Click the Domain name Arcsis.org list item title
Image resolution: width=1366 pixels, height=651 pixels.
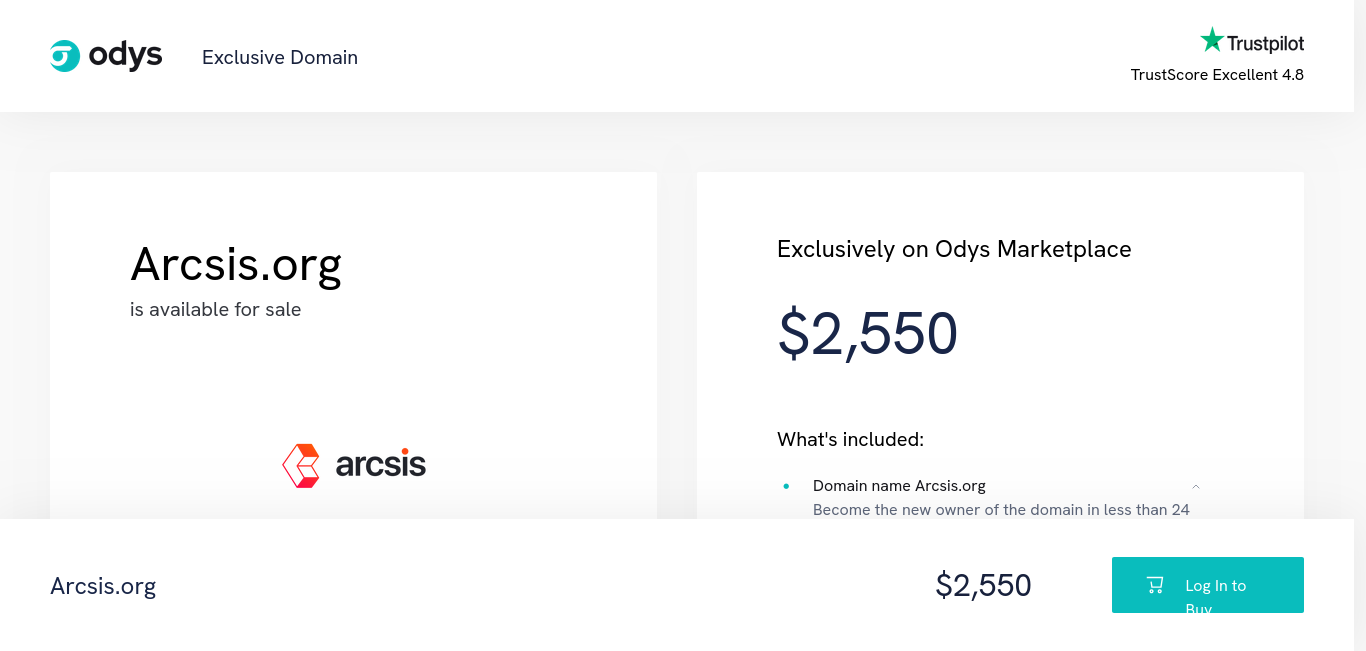click(899, 486)
